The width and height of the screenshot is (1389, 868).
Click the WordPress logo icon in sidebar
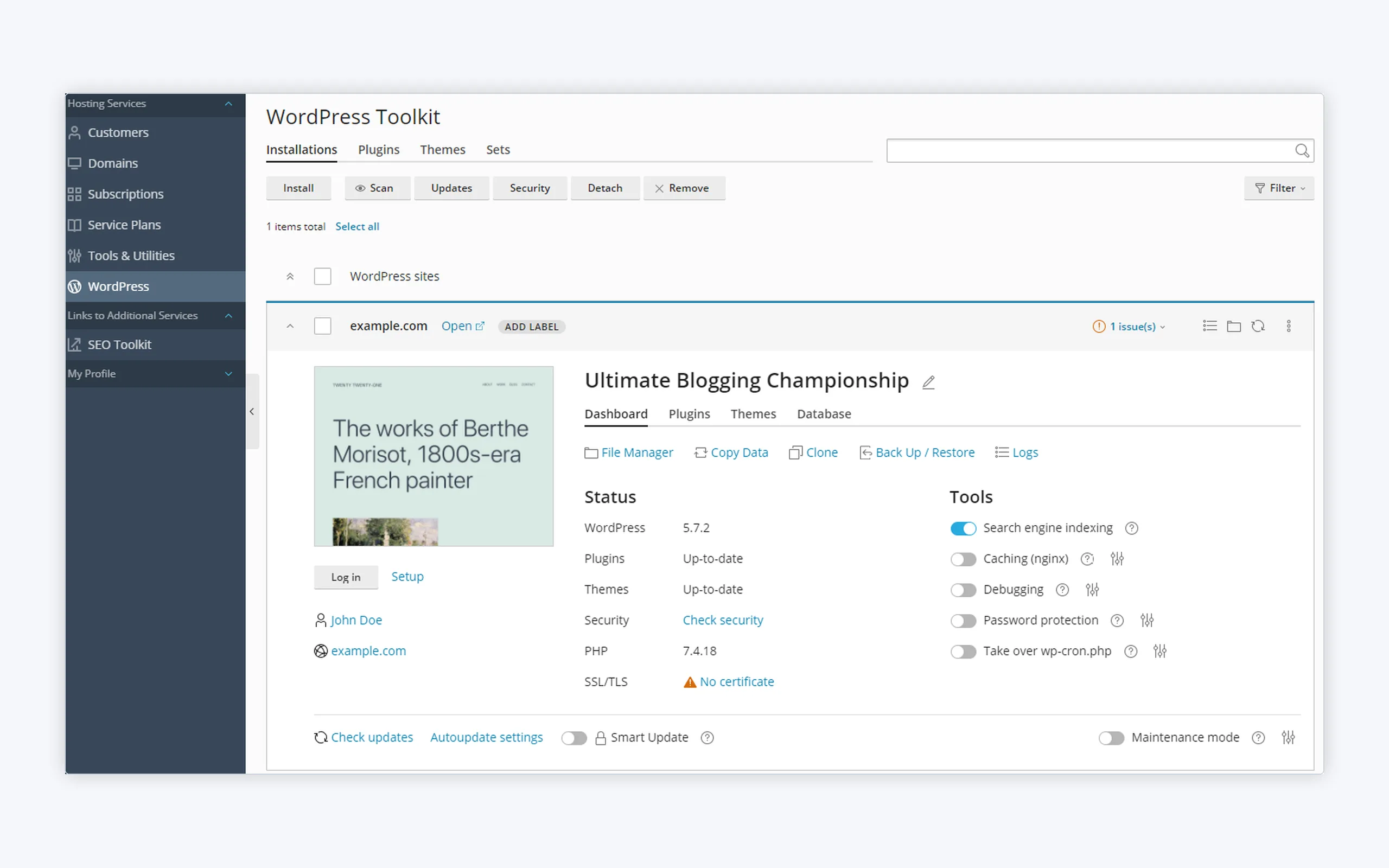click(75, 286)
